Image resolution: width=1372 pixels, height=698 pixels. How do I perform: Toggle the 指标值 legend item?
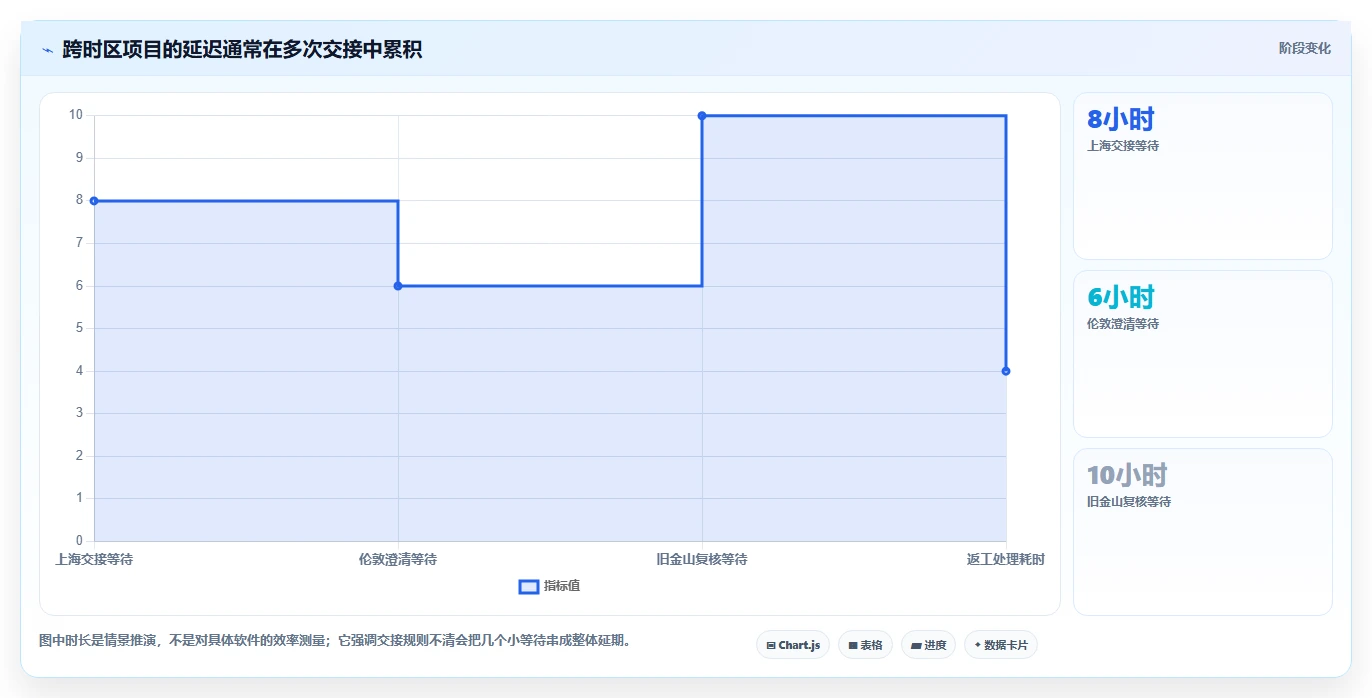549,586
